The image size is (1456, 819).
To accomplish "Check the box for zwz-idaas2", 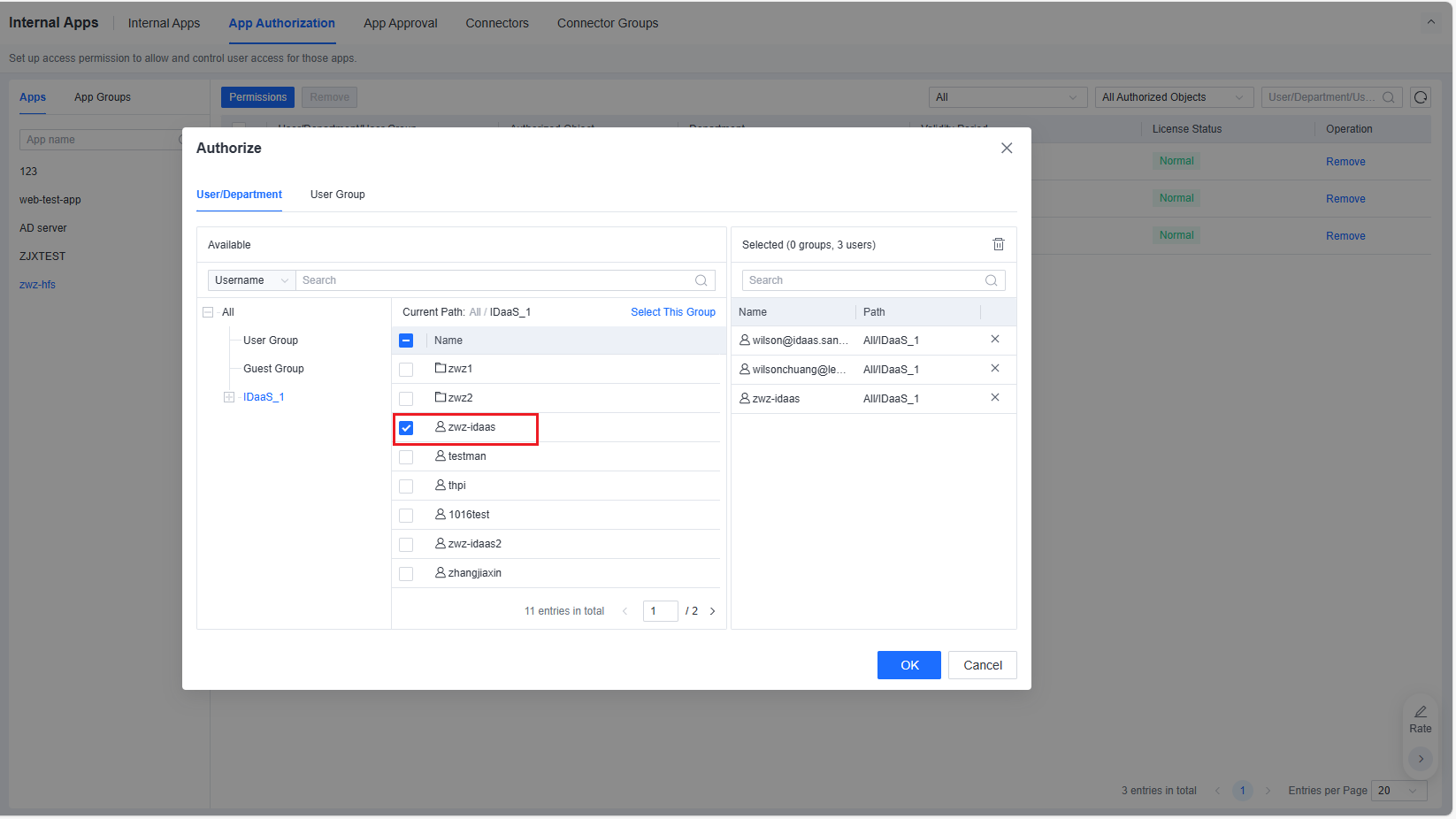I will pos(406,545).
